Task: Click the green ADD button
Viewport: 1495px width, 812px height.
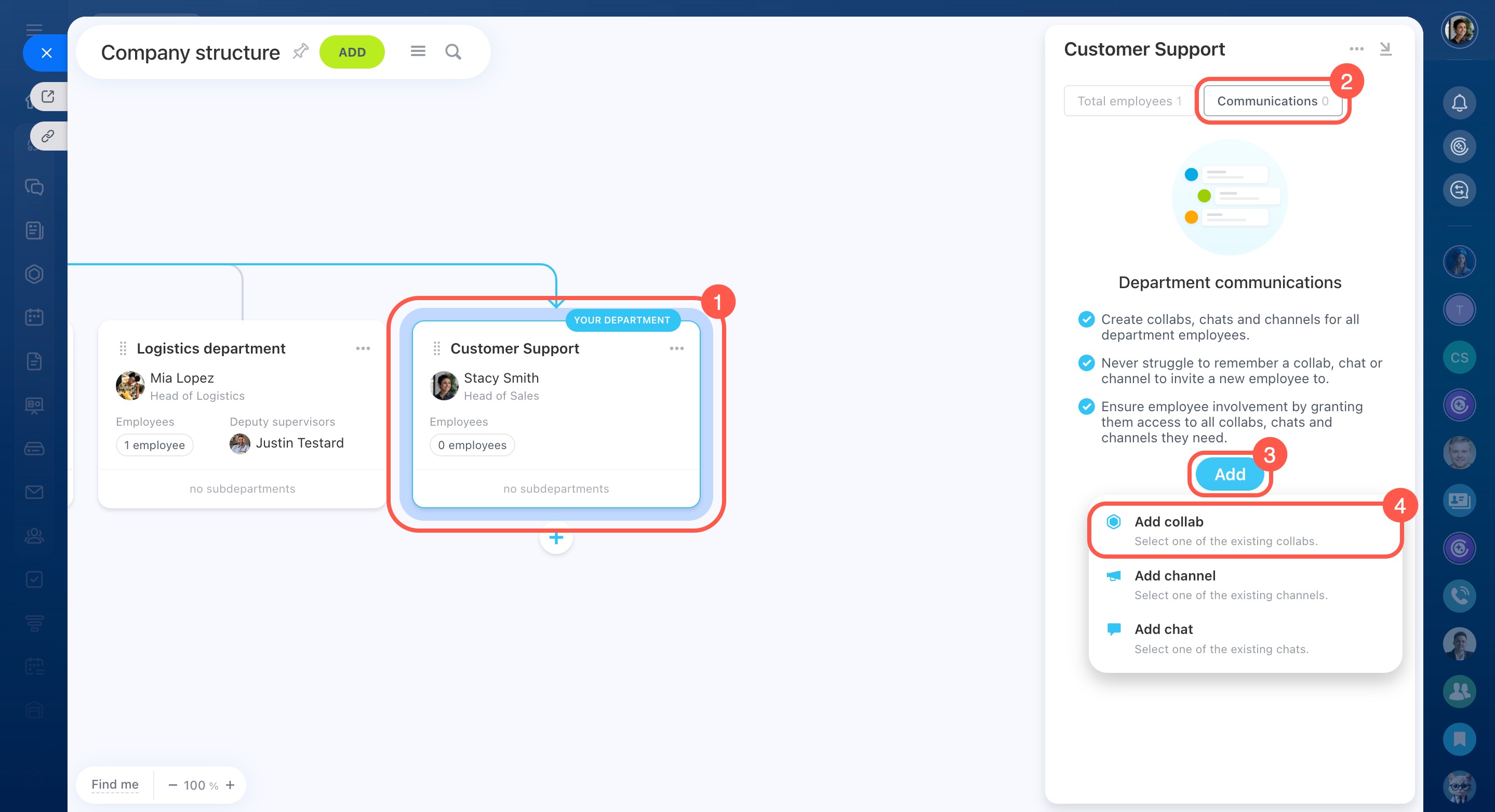Action: (352, 52)
